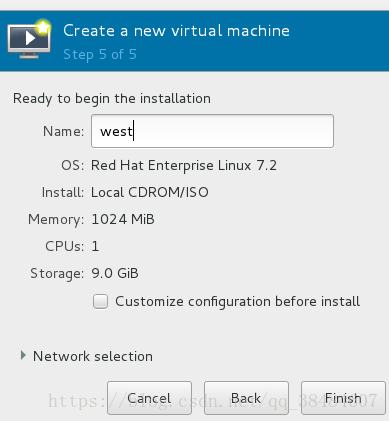
Task: Select the text Red Hat Enterprise Linux 7.2
Action: coord(184,165)
